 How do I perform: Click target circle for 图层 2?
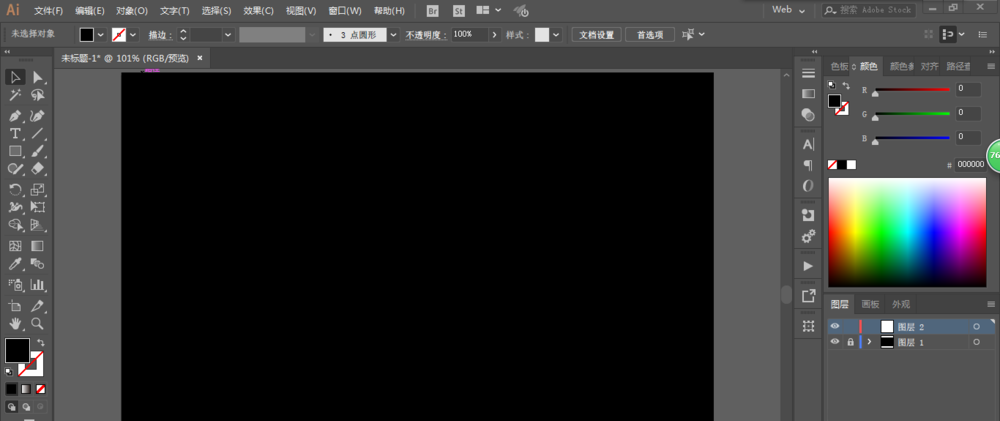pos(976,327)
